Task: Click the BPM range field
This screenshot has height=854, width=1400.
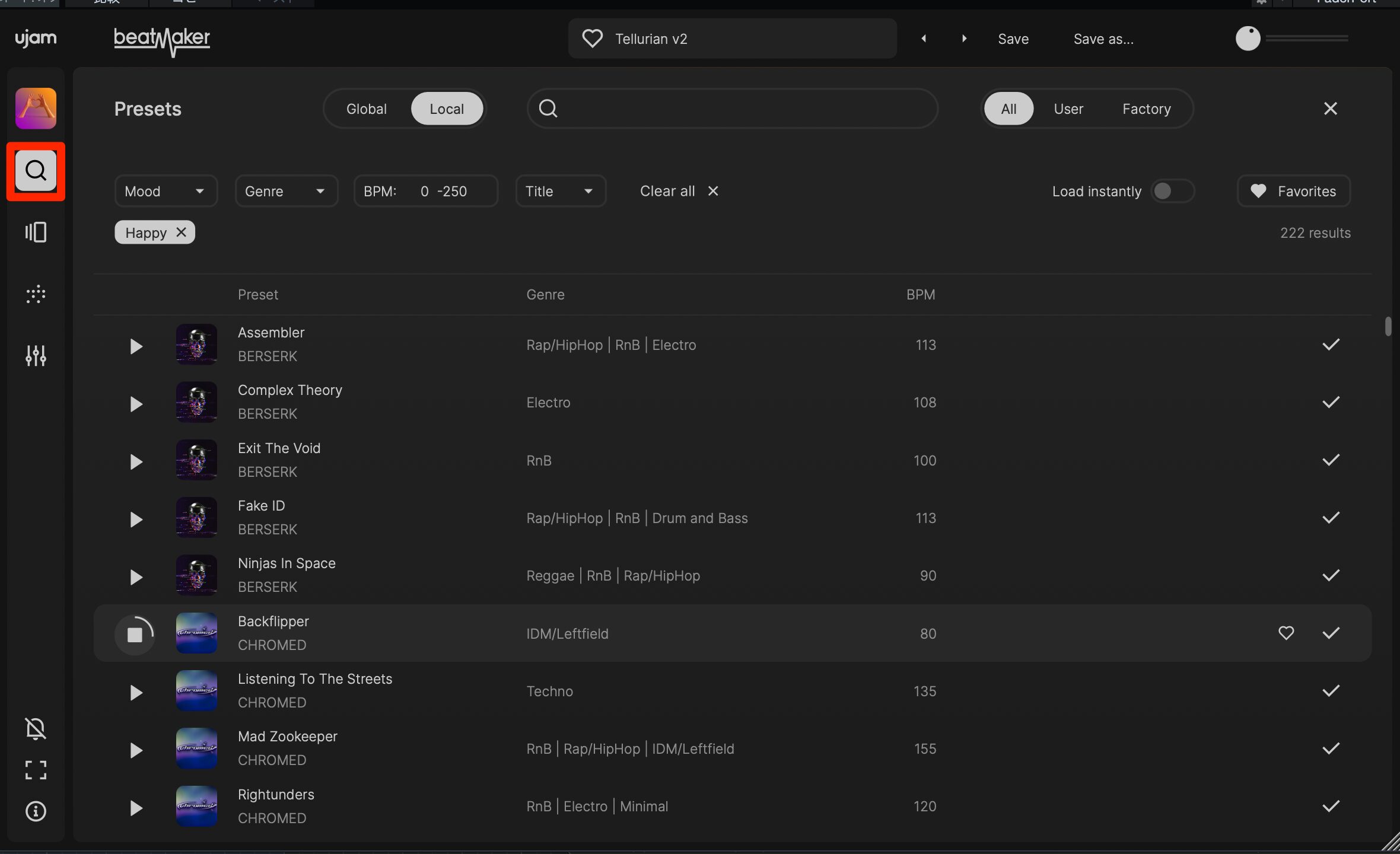Action: [425, 191]
